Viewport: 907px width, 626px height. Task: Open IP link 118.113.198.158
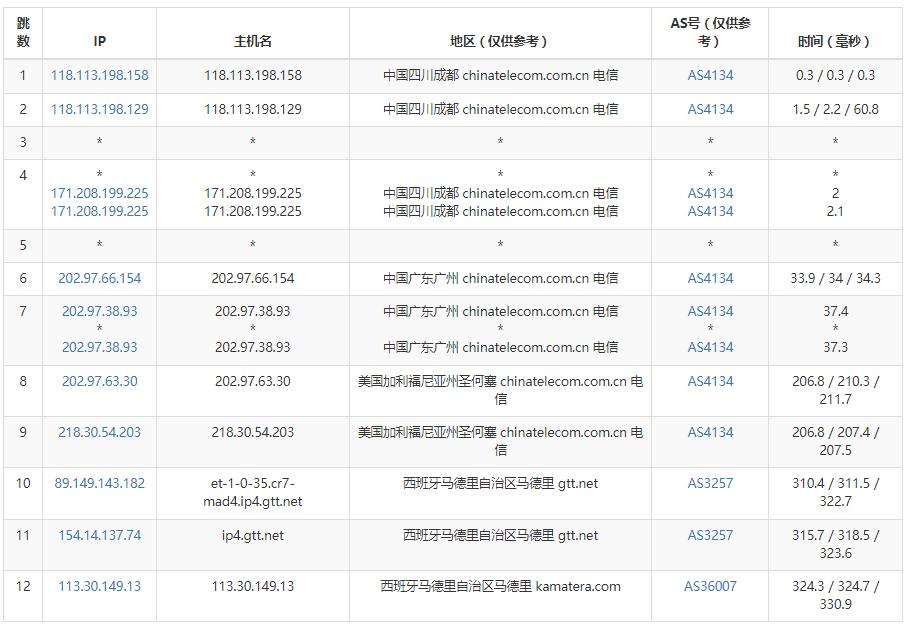pyautogui.click(x=99, y=75)
